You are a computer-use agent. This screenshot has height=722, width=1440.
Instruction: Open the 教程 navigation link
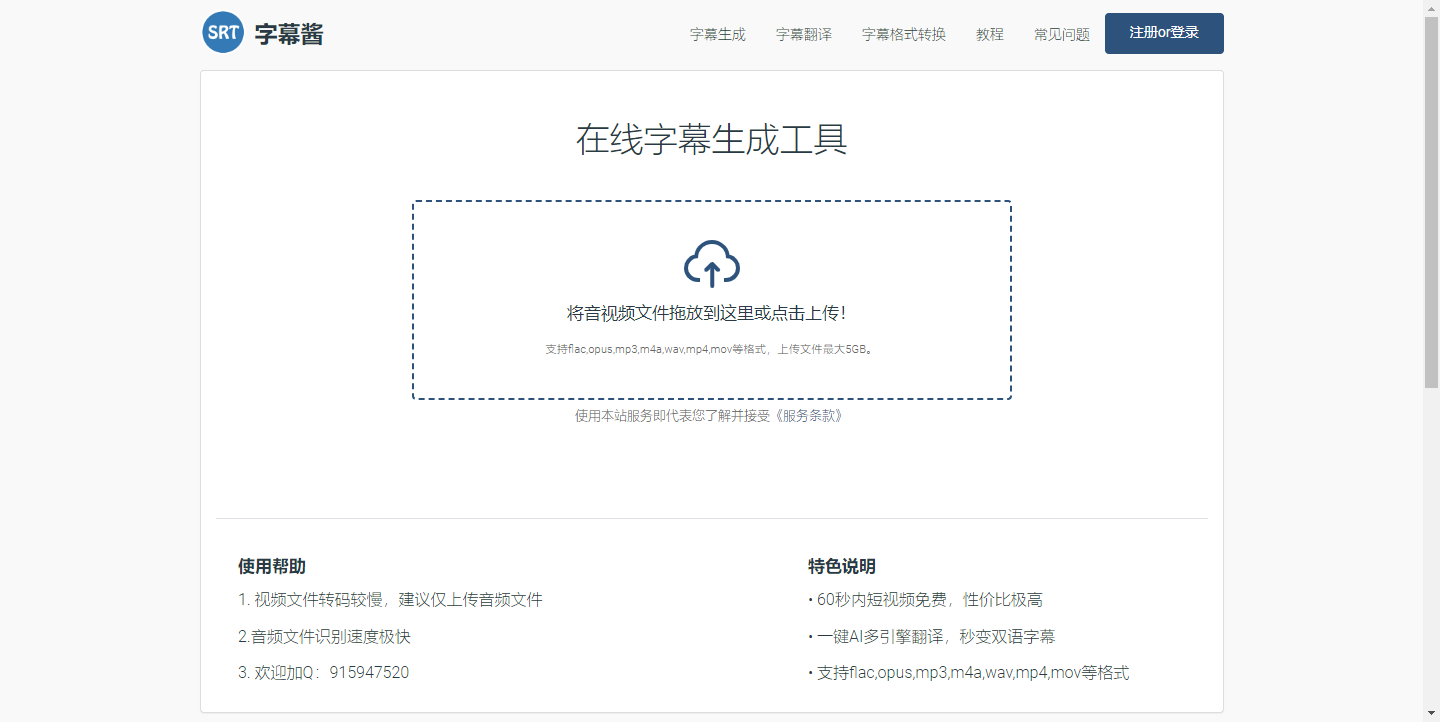(x=990, y=34)
